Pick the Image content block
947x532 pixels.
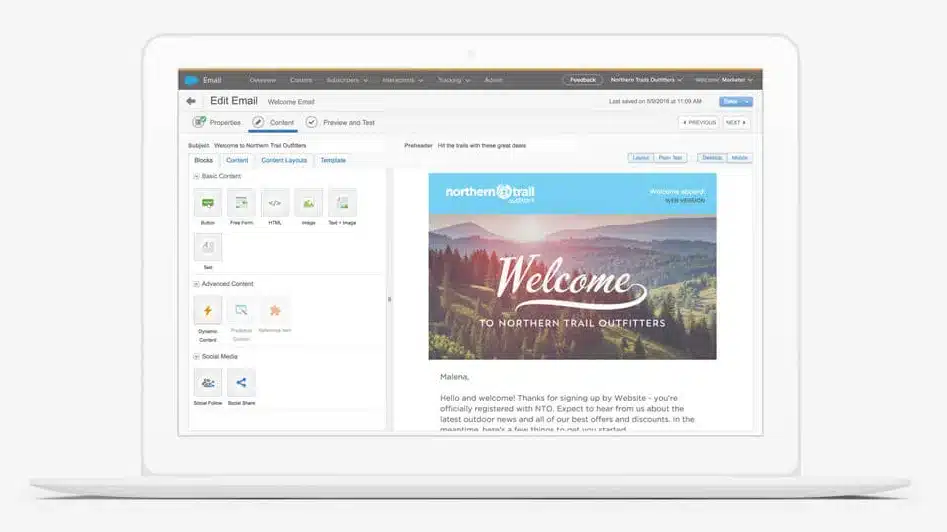pos(308,203)
